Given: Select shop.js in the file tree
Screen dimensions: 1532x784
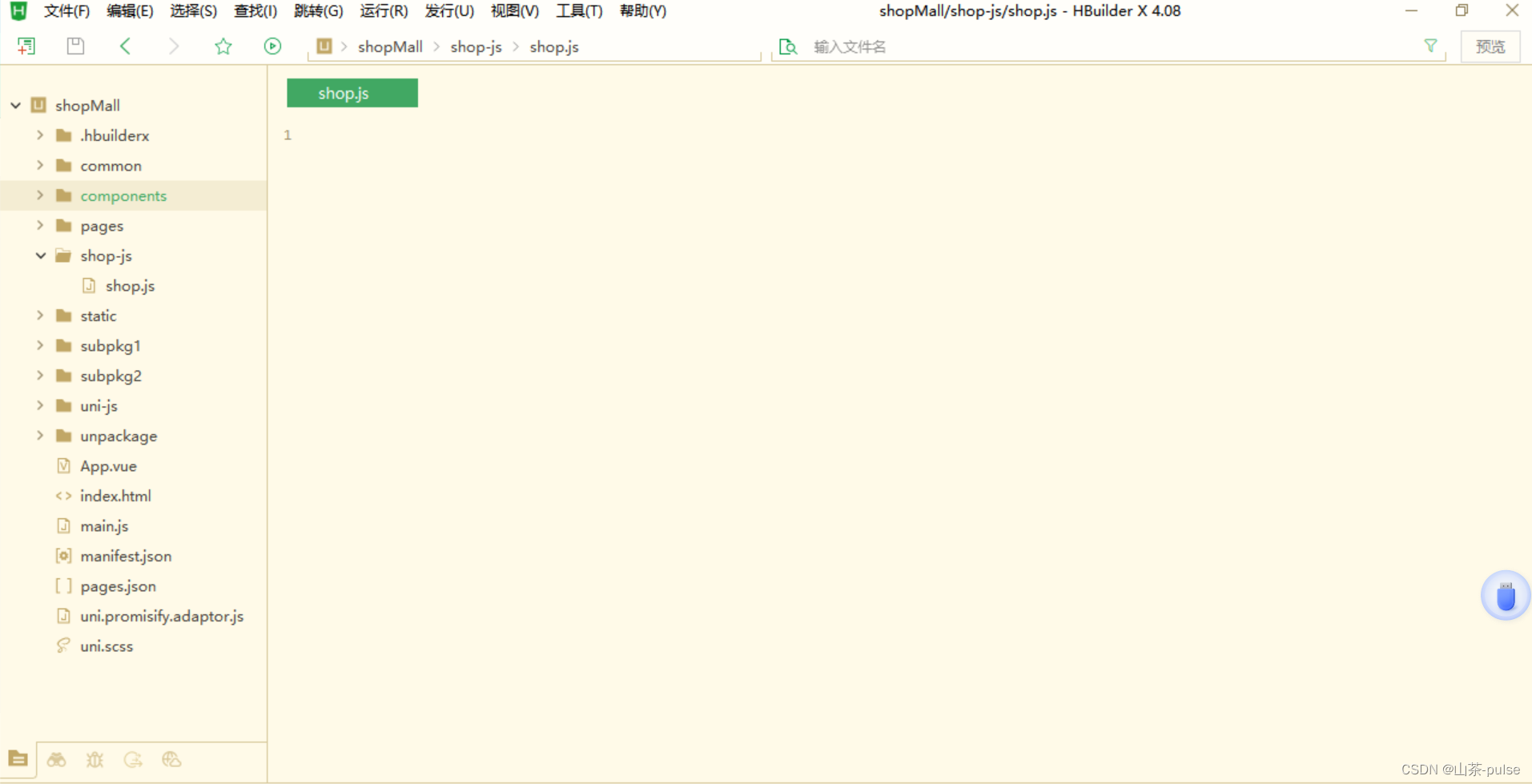Looking at the screenshot, I should 131,285.
